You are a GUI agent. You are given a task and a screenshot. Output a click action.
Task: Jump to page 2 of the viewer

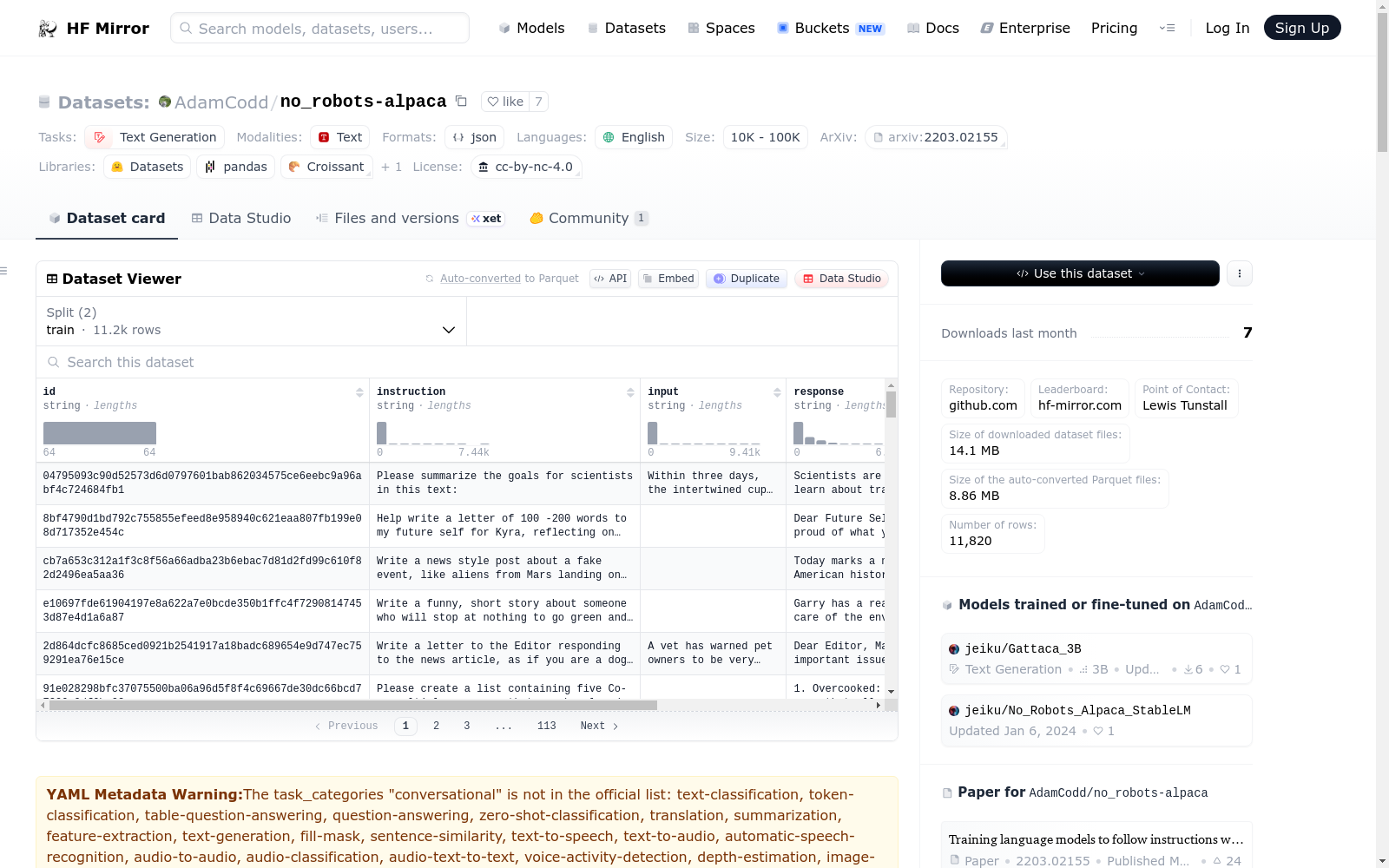[x=436, y=726]
